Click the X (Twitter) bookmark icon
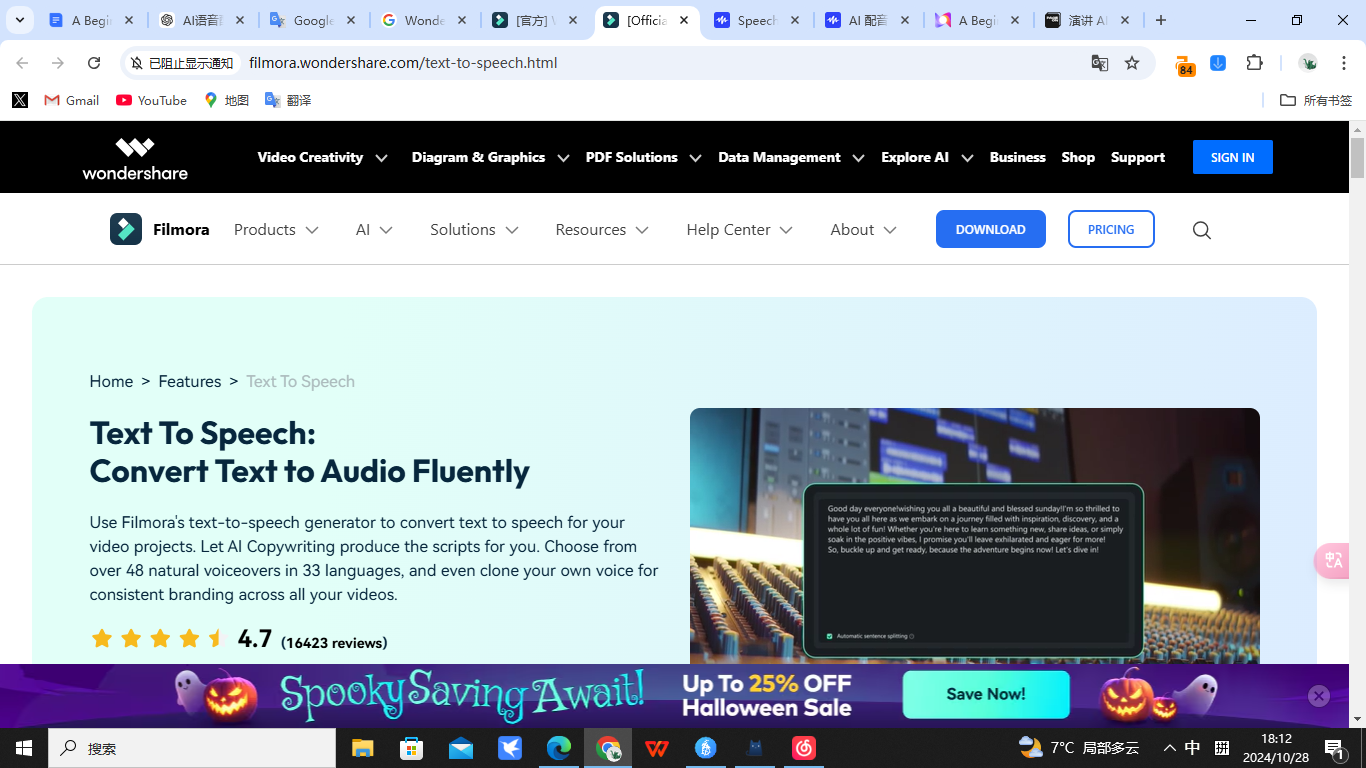 pos(20,100)
